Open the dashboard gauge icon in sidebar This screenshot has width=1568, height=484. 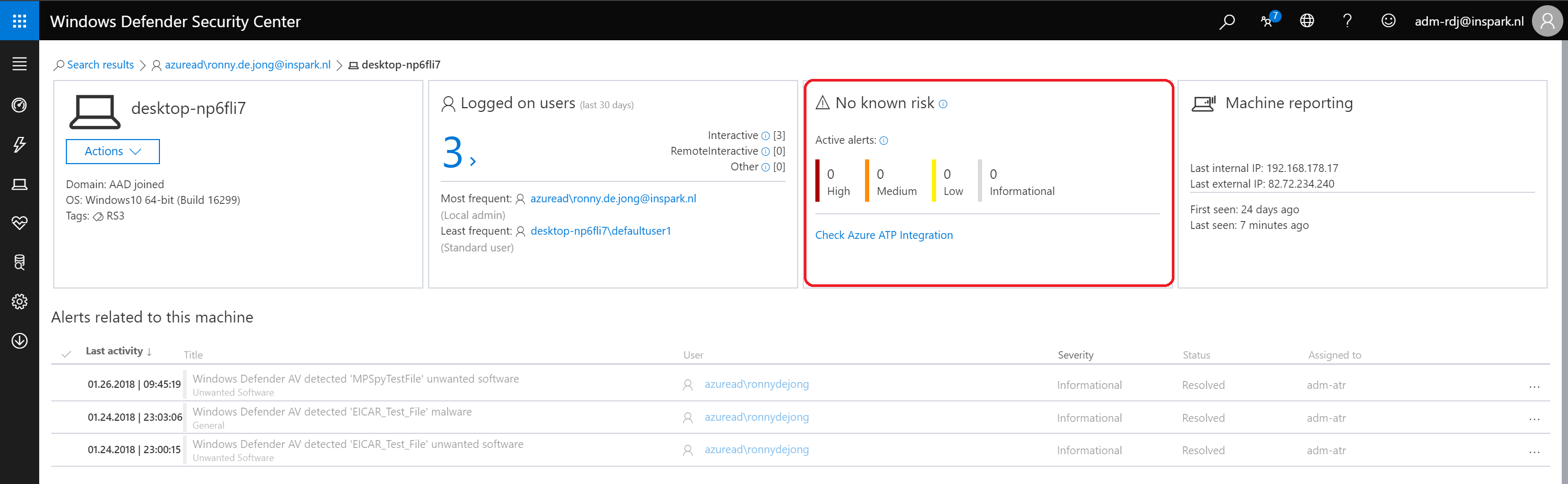tap(19, 106)
